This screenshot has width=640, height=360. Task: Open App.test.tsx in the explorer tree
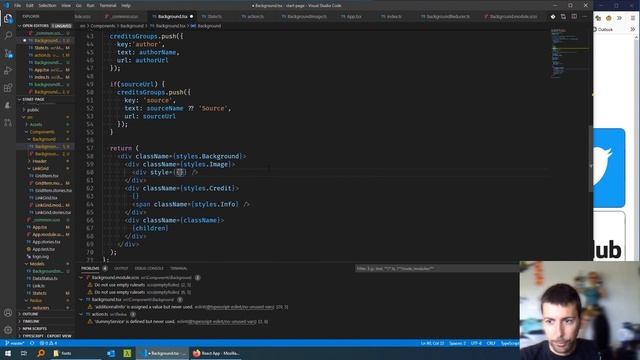tap(43, 249)
